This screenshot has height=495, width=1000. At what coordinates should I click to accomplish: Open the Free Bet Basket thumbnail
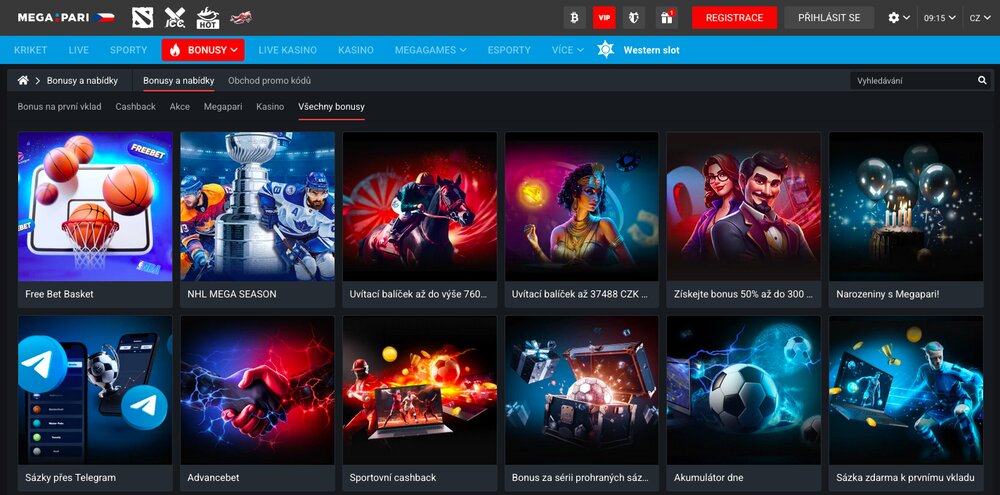95,207
